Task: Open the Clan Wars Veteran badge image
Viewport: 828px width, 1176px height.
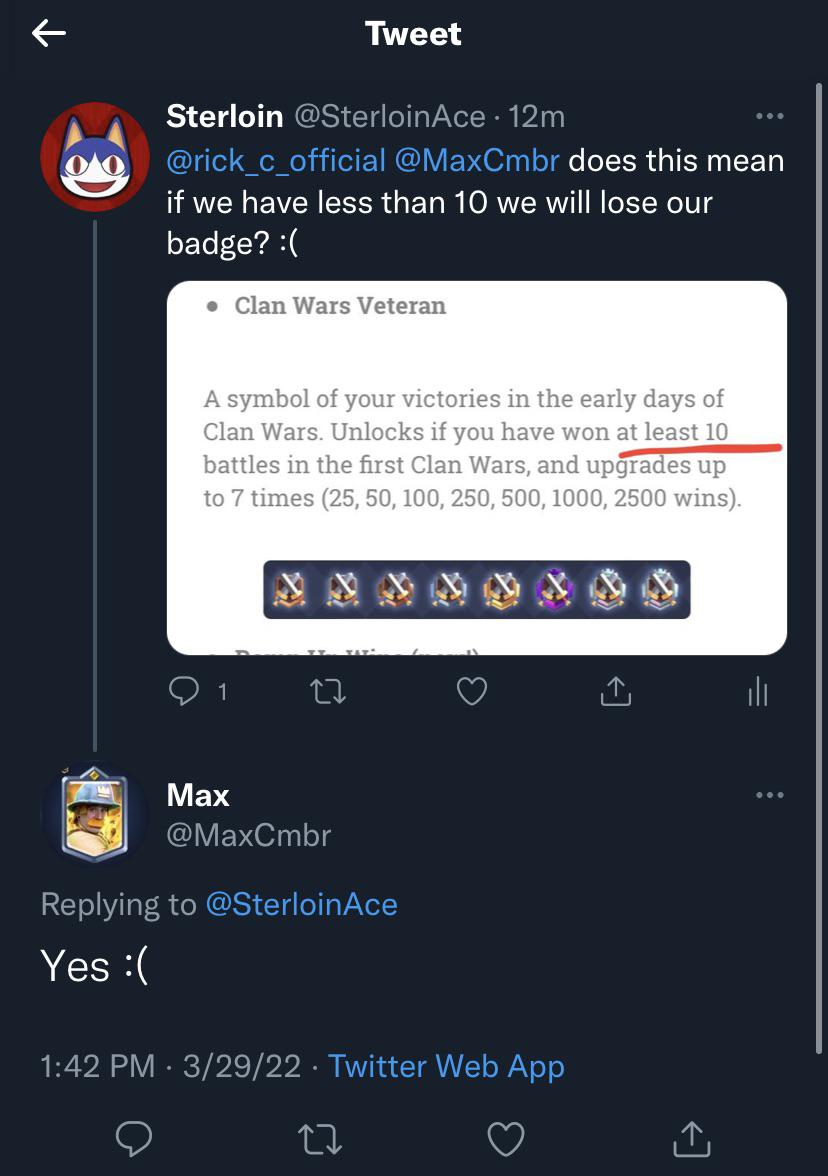Action: coord(475,465)
